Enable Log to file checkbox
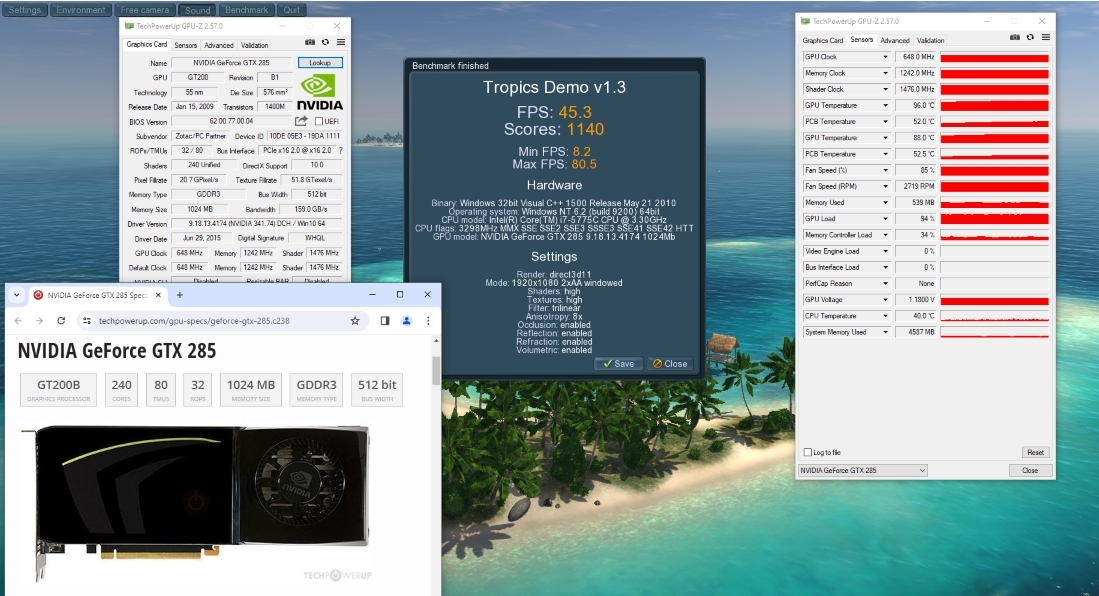The width and height of the screenshot is (1099, 596). [x=808, y=452]
